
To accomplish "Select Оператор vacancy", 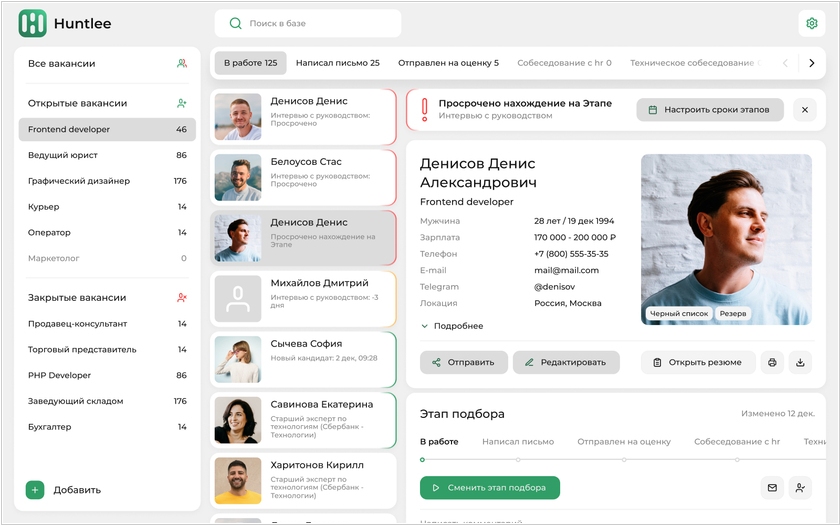I will pyautogui.click(x=107, y=232).
